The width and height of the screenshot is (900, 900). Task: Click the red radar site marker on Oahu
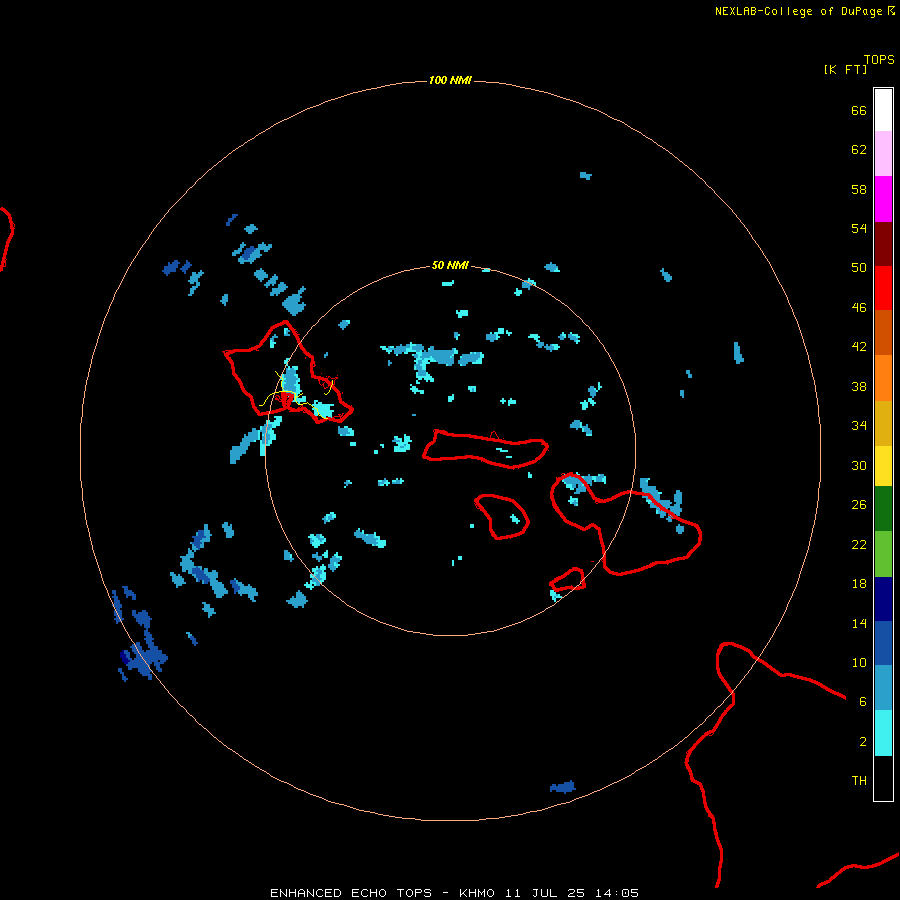286,398
